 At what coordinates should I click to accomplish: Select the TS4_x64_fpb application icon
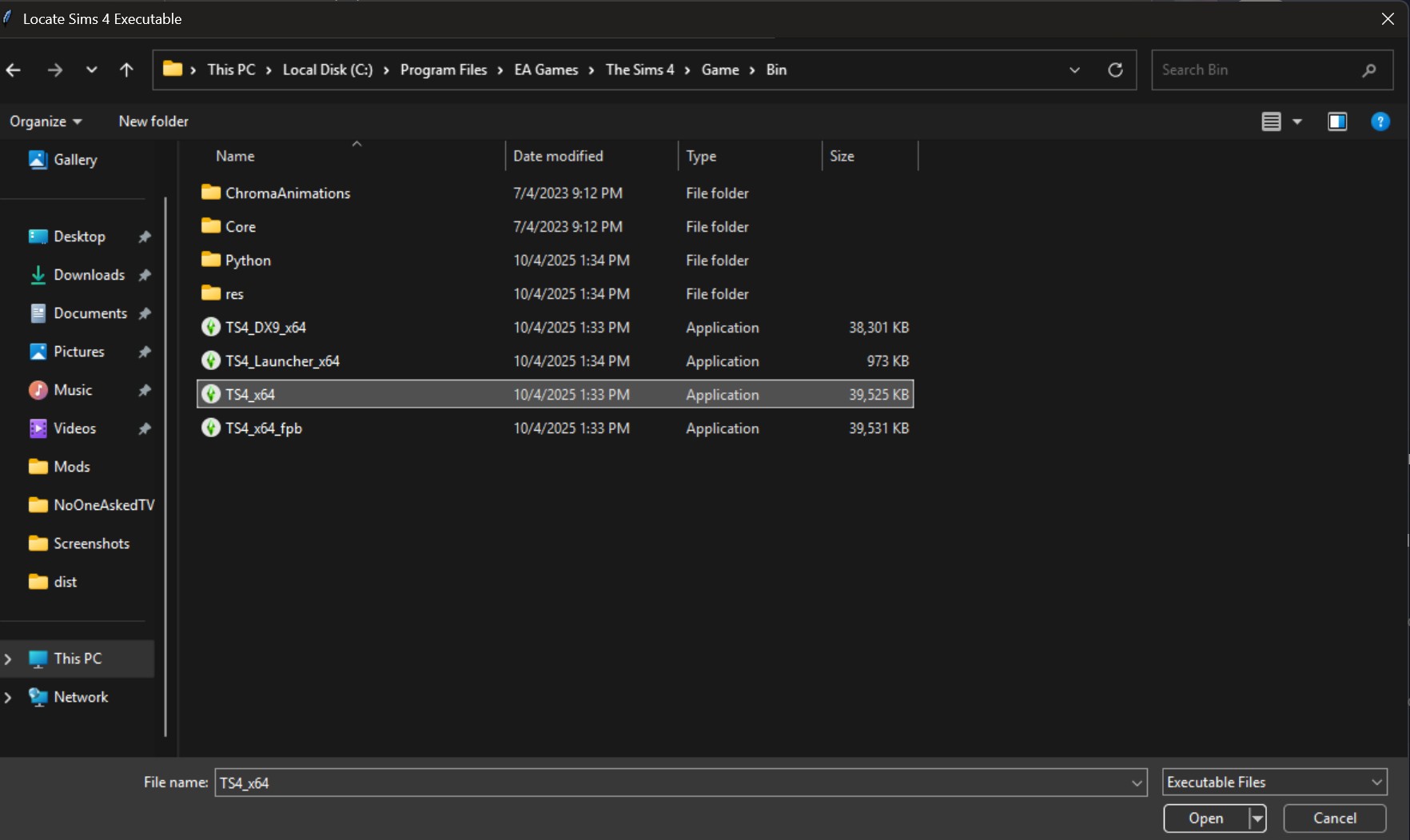pos(211,428)
